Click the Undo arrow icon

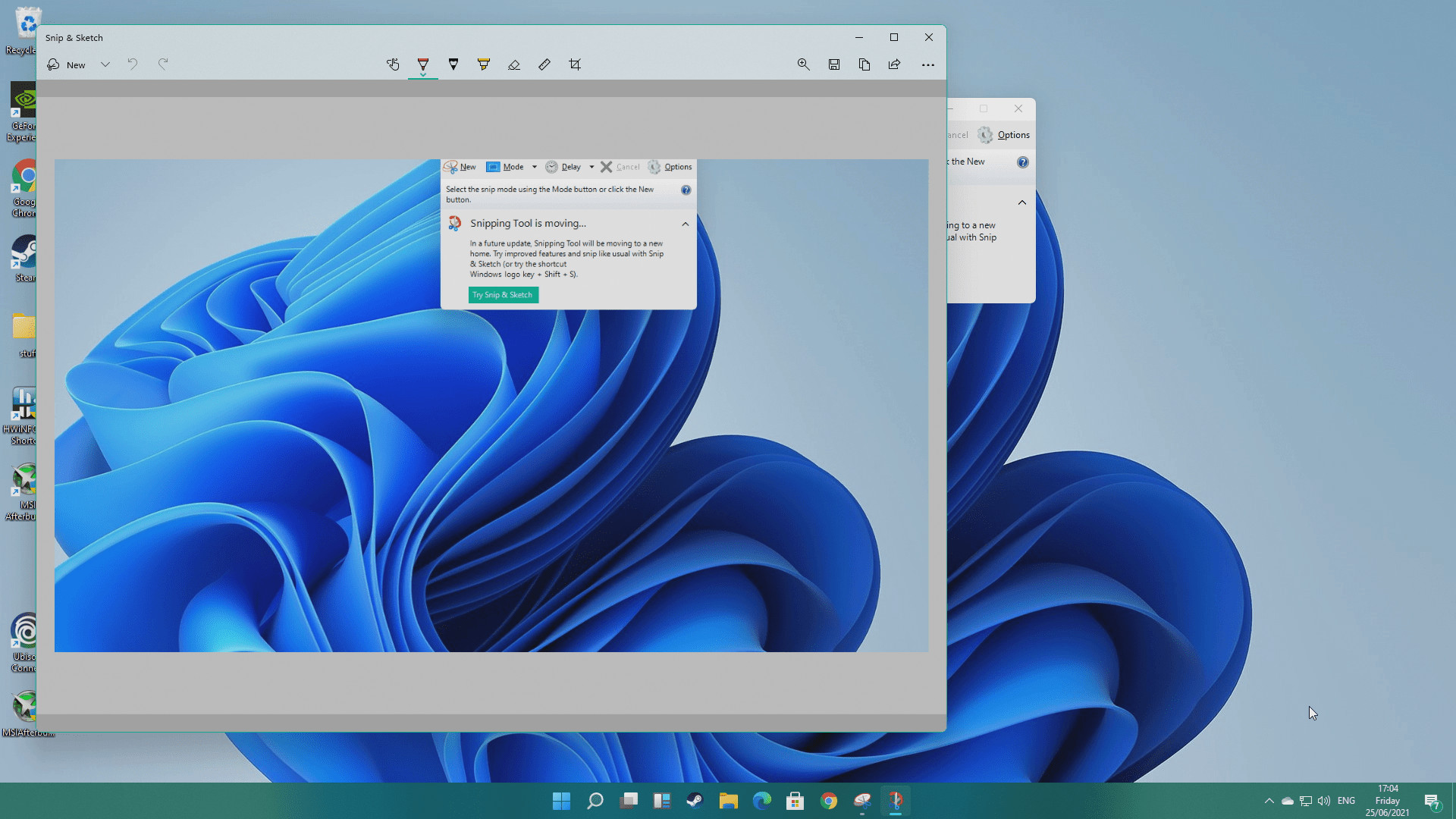133,64
